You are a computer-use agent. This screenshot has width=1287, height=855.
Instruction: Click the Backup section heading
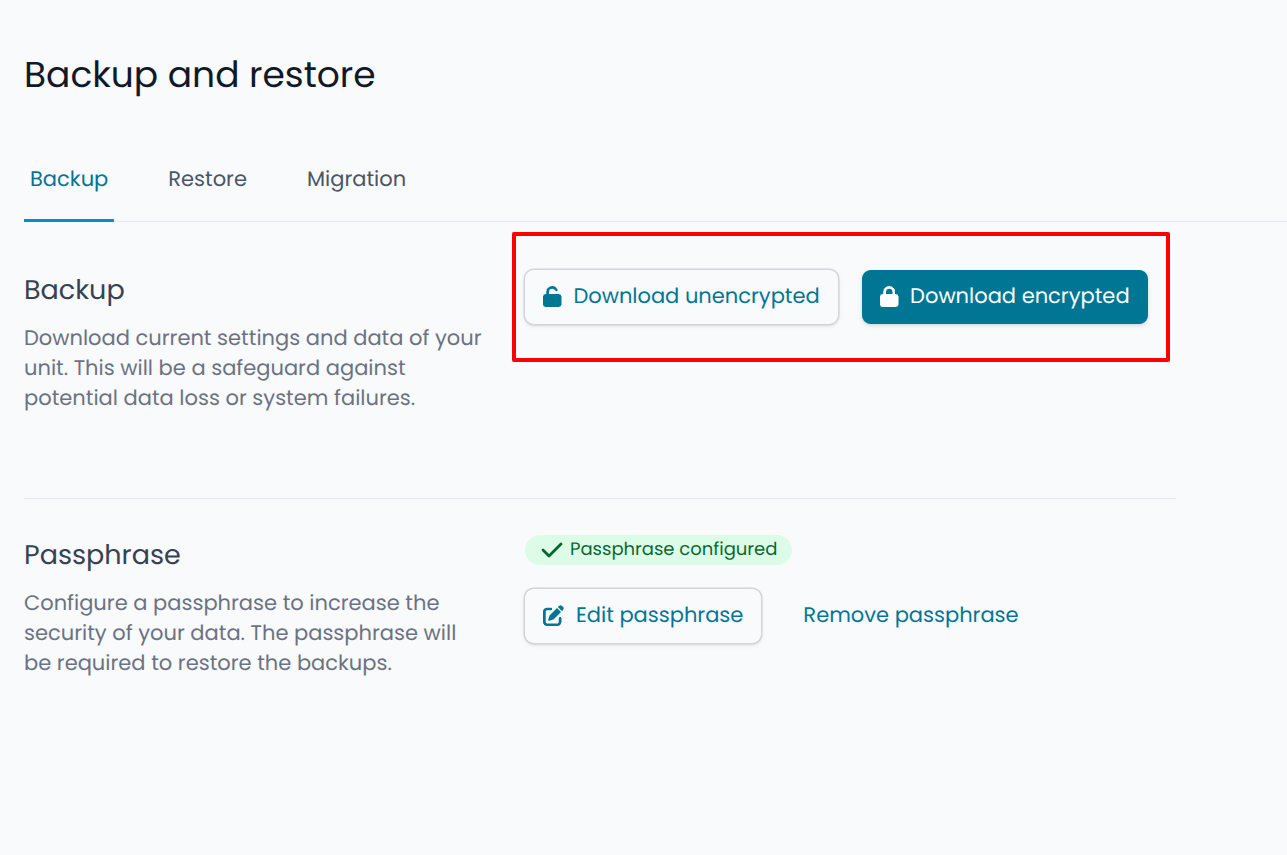[74, 290]
